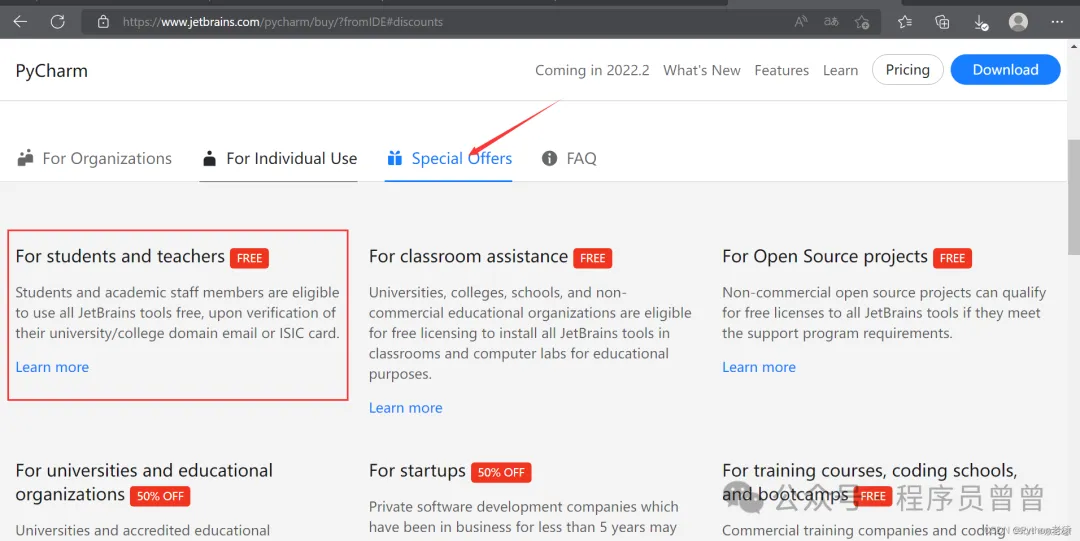Open the Learn menu item
Screen dimensions: 1080x541
840,70
